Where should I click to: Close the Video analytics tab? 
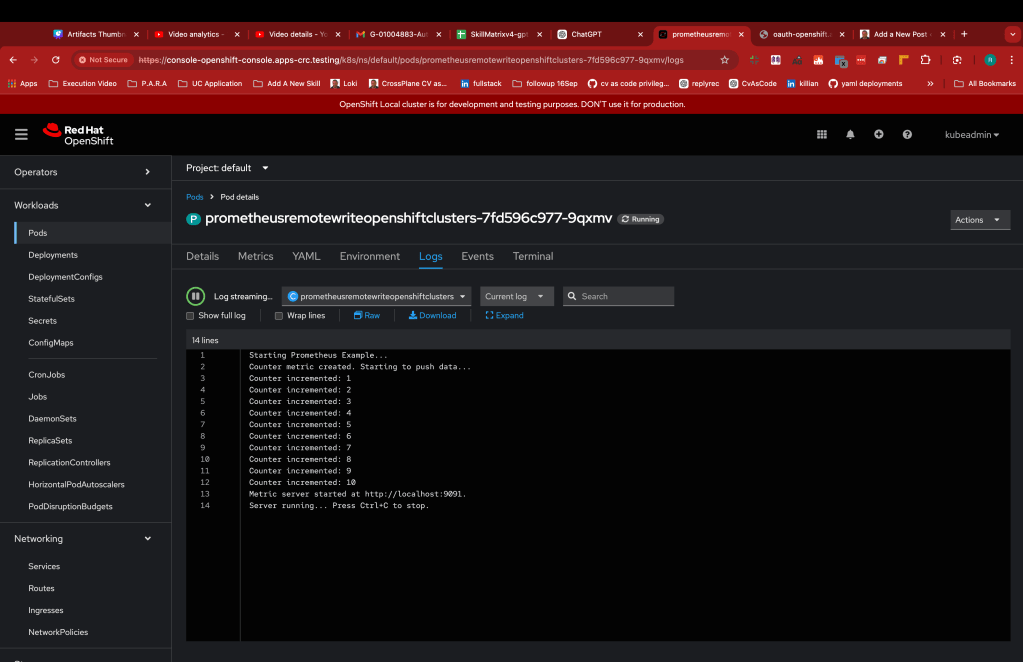(x=237, y=35)
